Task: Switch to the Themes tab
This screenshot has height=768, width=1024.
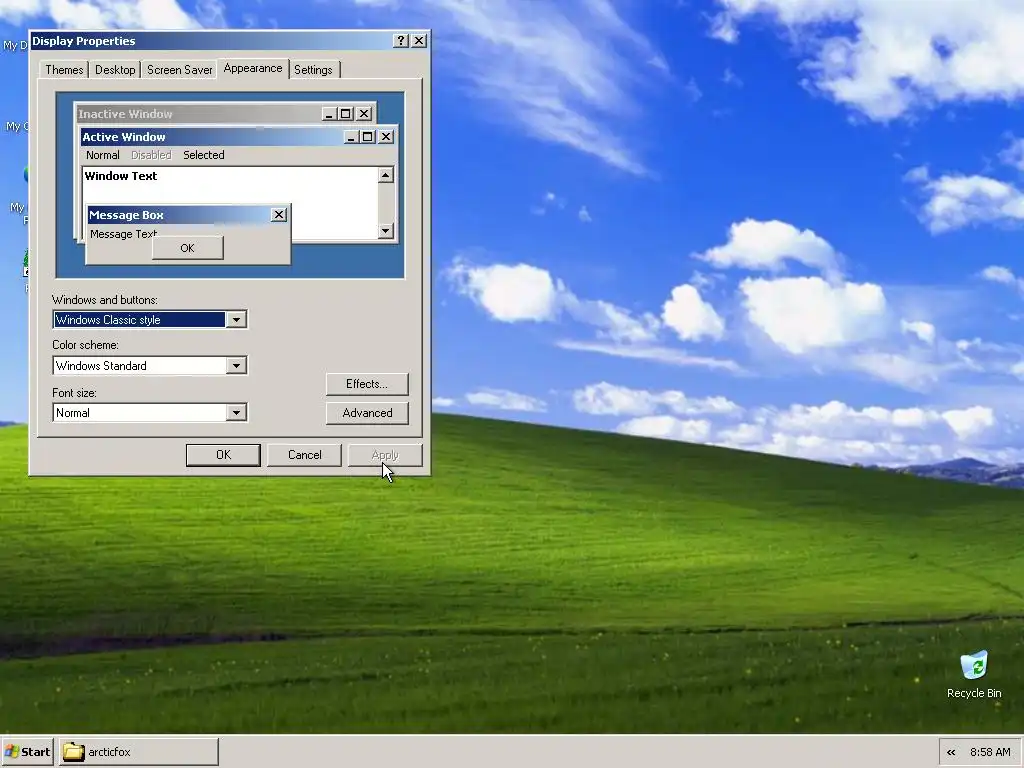Action: (x=64, y=70)
